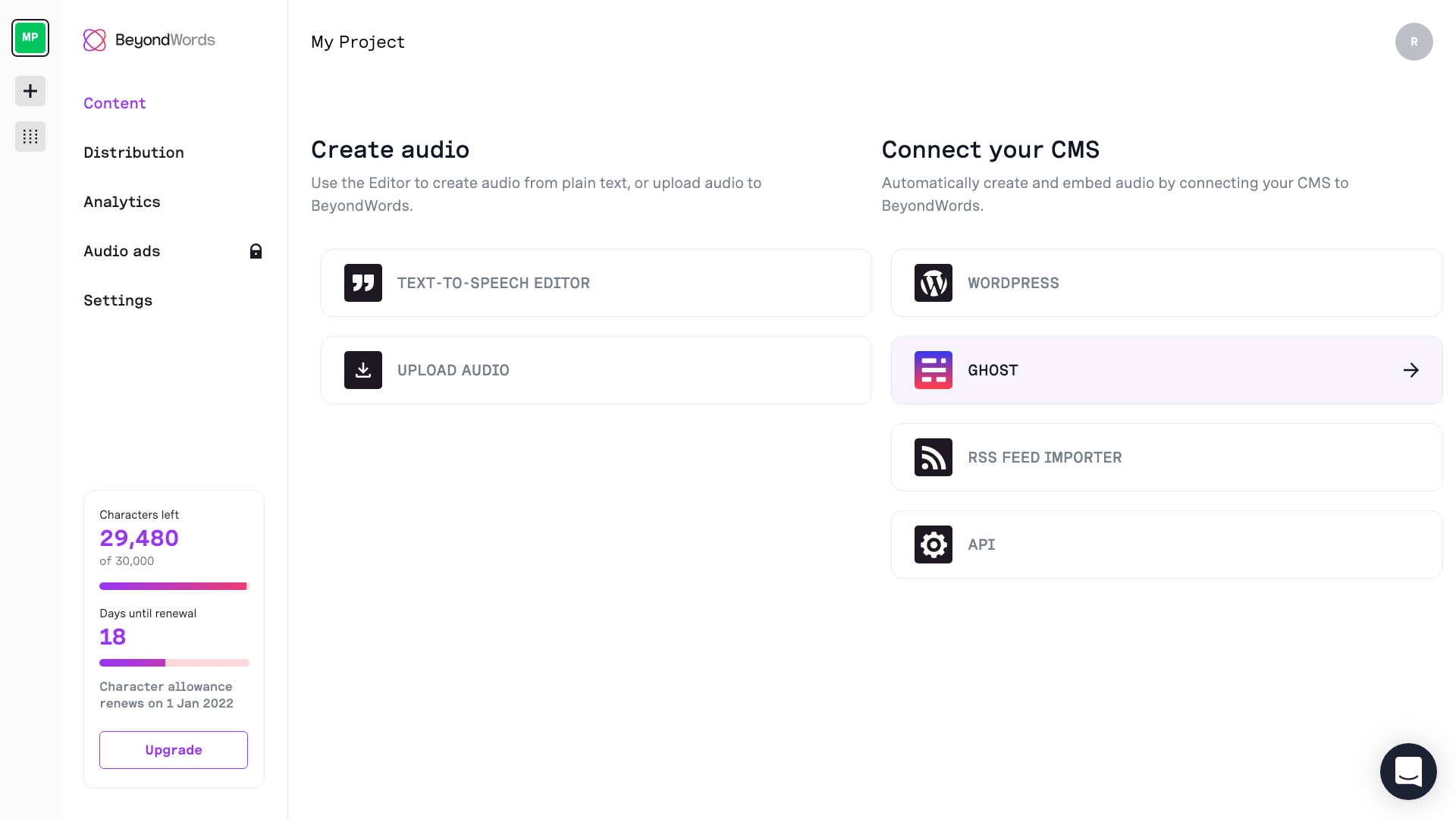Open the chat support bubble
Viewport: 1456px width, 819px height.
[x=1408, y=771]
